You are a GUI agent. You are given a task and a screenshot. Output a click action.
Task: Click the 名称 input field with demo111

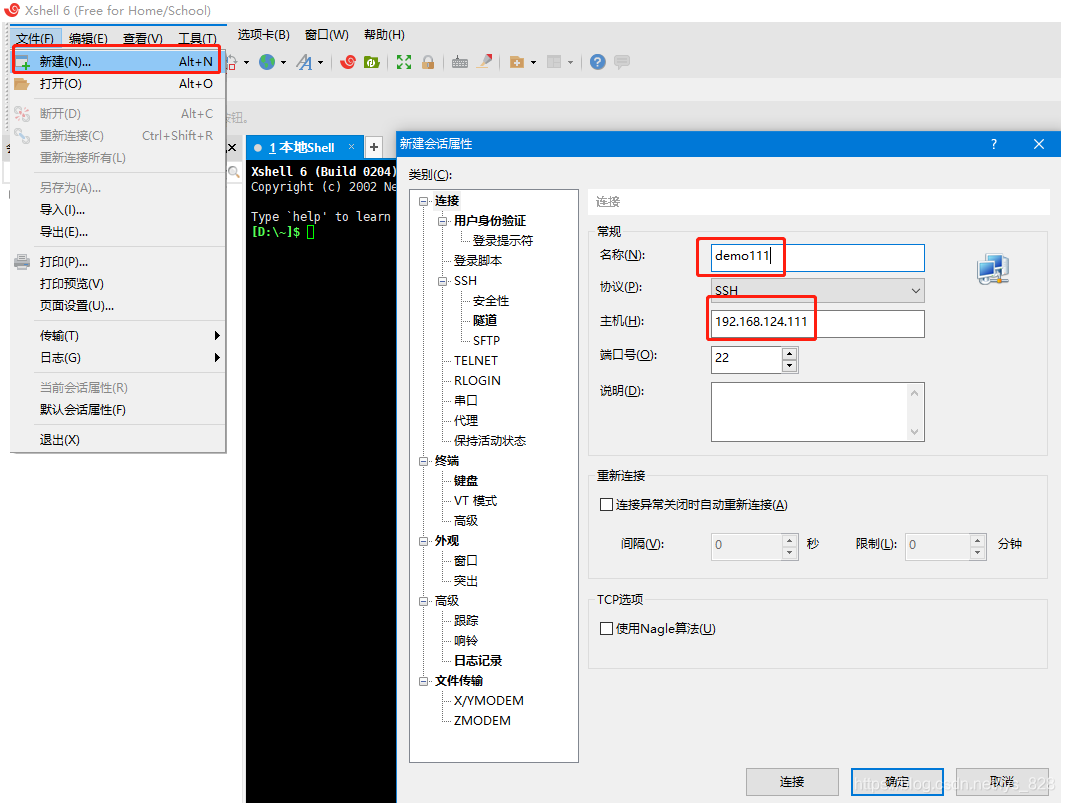pyautogui.click(x=818, y=257)
